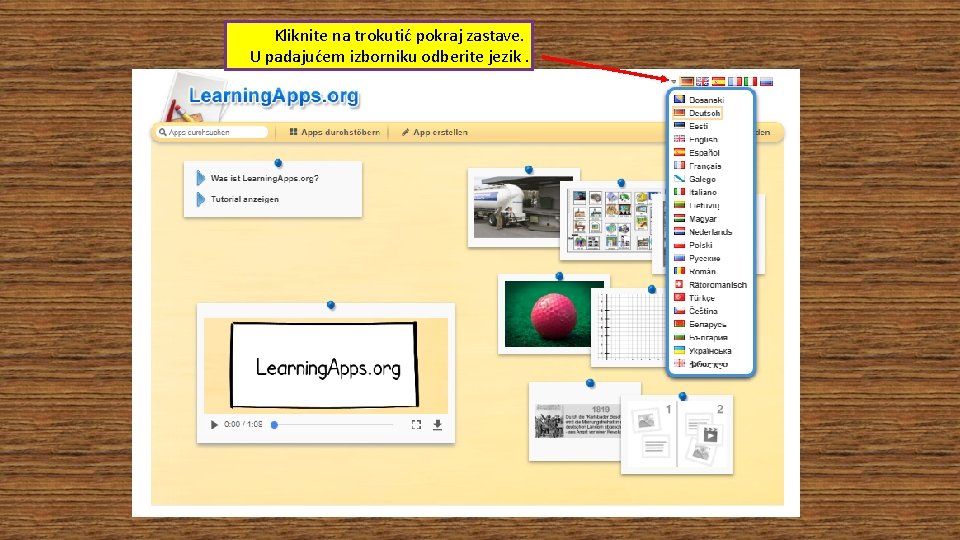This screenshot has width=960, height=540.
Task: Click the video progress slider
Action: 334,424
